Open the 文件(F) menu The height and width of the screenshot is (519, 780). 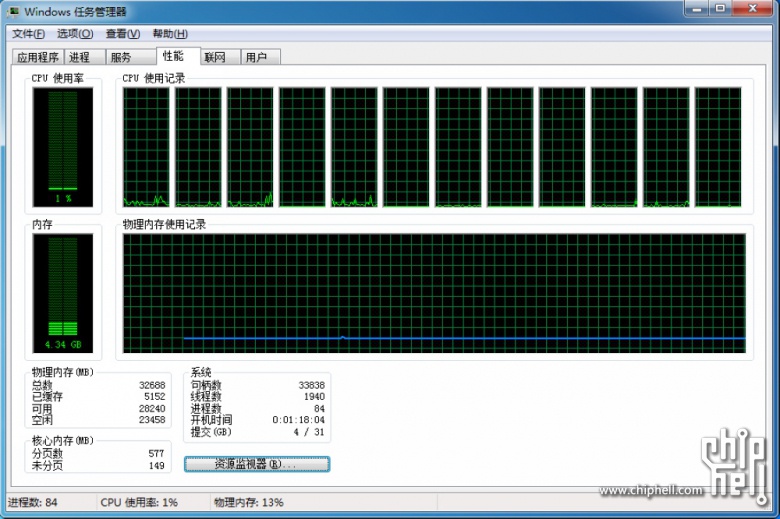click(x=28, y=34)
